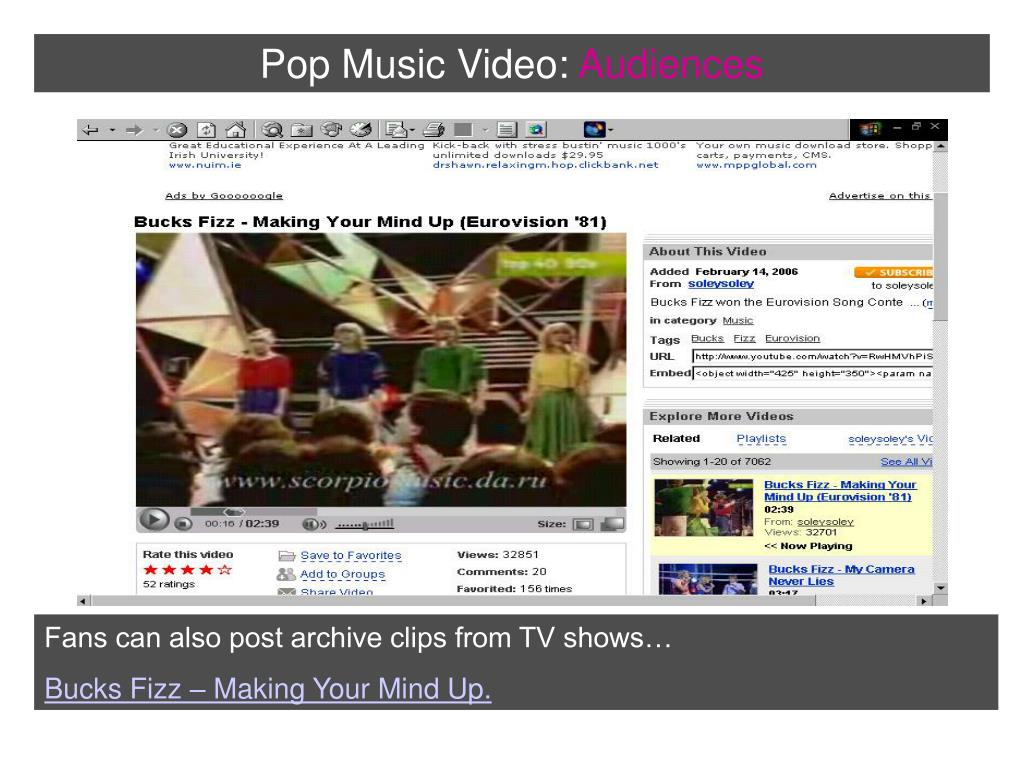
Task: Click the My Camera Never Lies thumbnail
Action: (708, 579)
